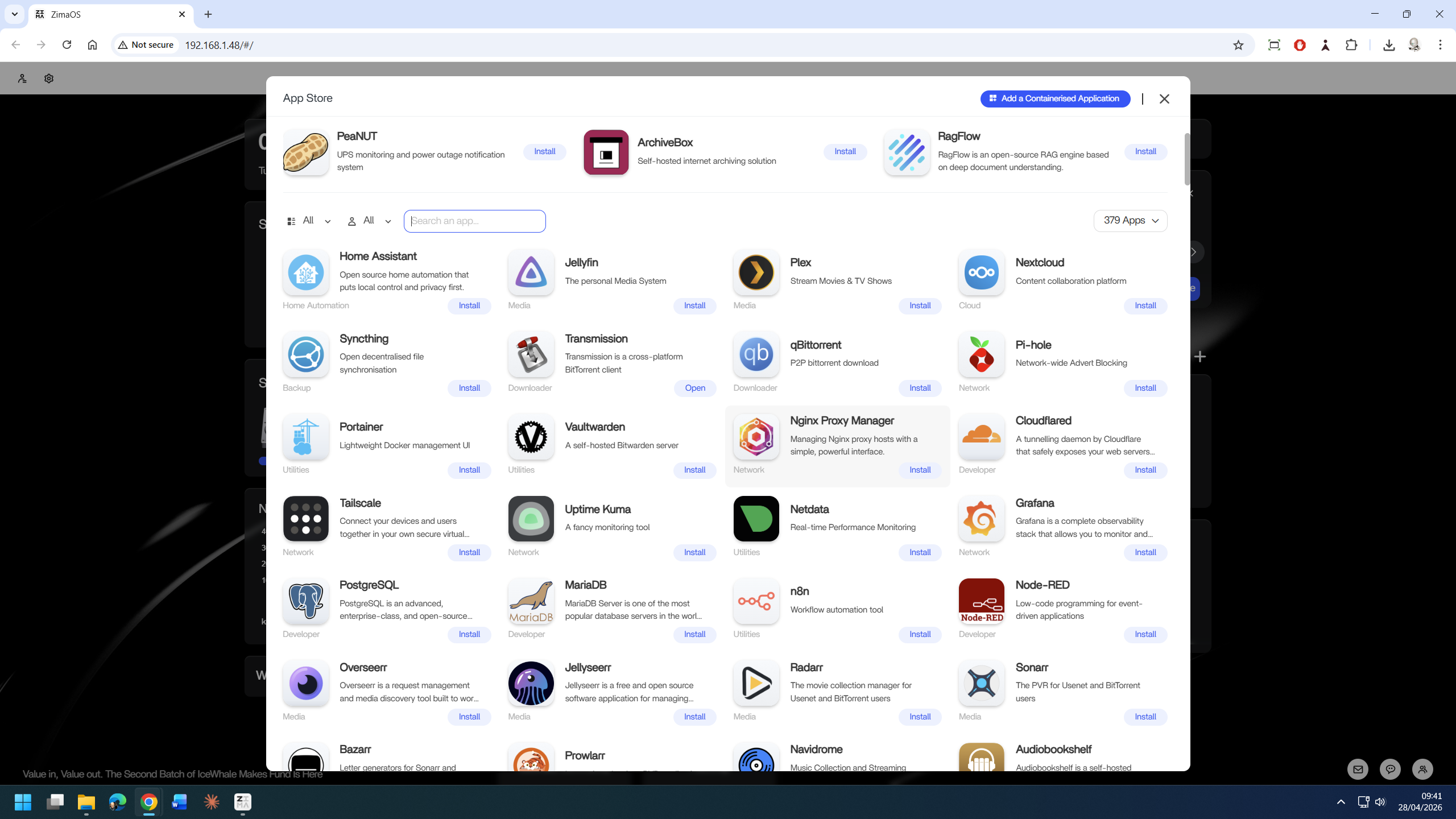Open File Explorer from the taskbar

click(86, 802)
